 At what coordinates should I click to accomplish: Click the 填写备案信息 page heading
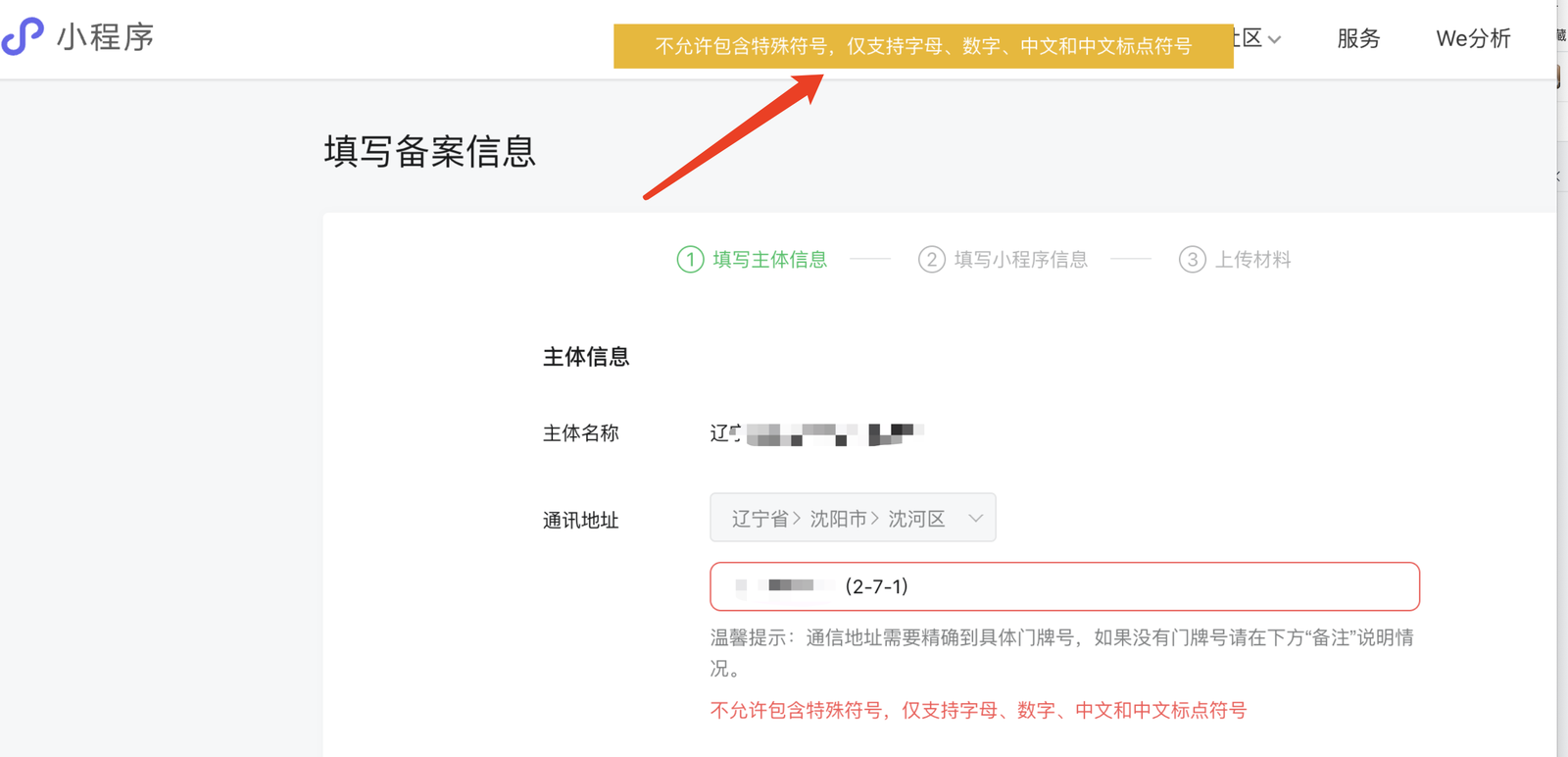pyautogui.click(x=430, y=152)
